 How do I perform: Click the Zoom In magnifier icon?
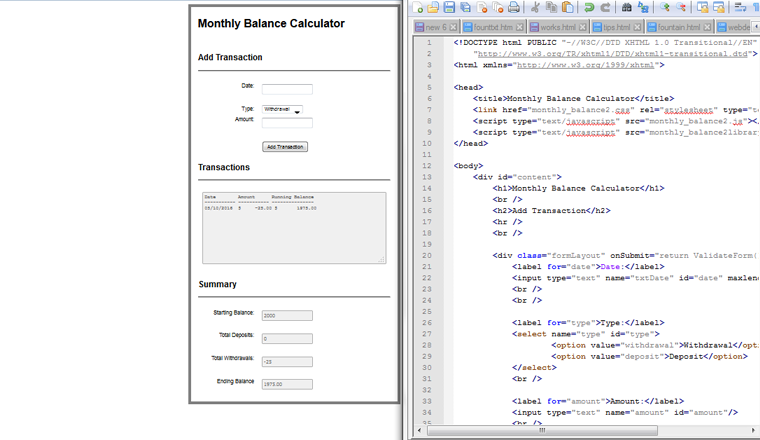665,8
